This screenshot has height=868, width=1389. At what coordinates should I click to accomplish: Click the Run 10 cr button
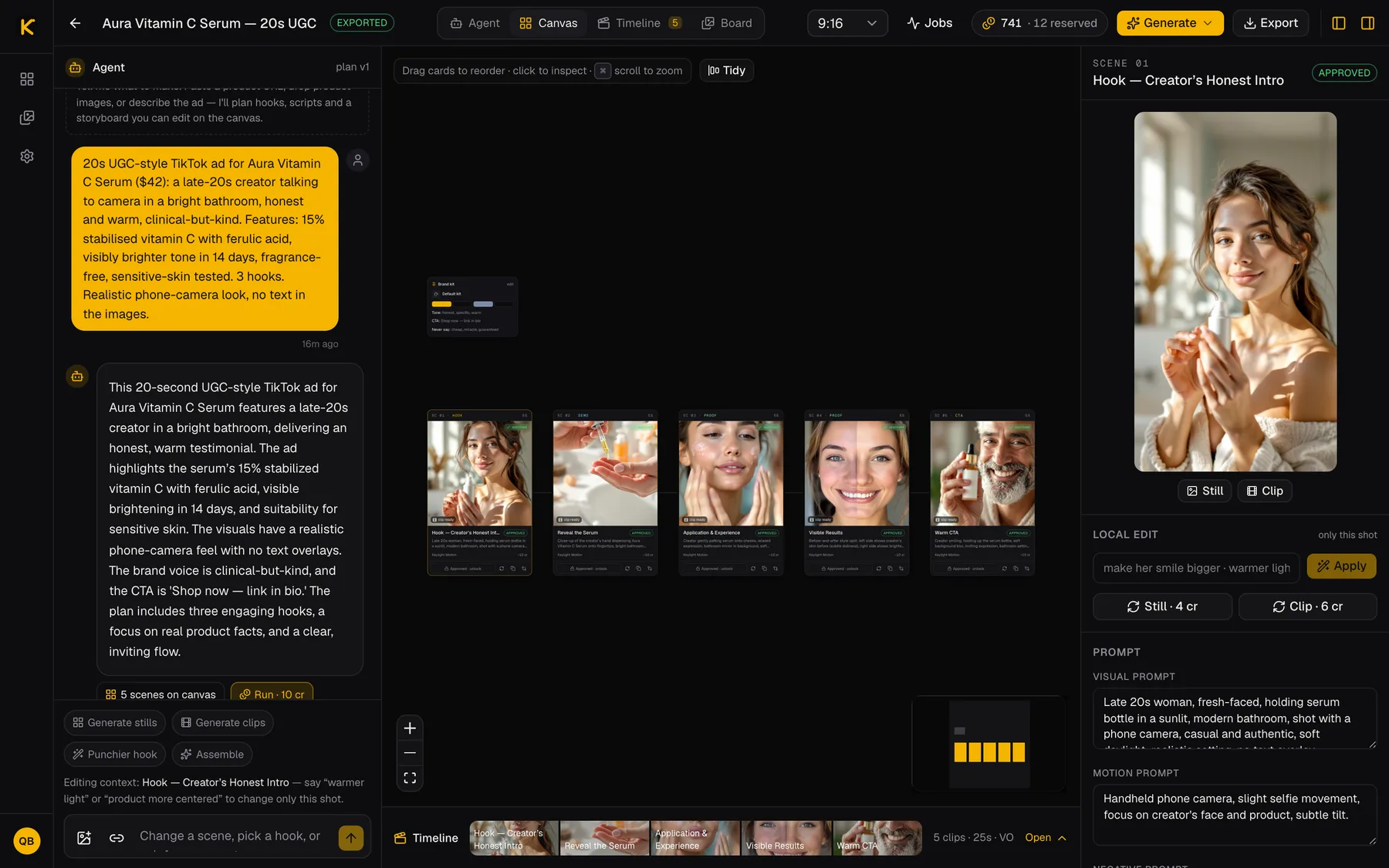pos(272,694)
